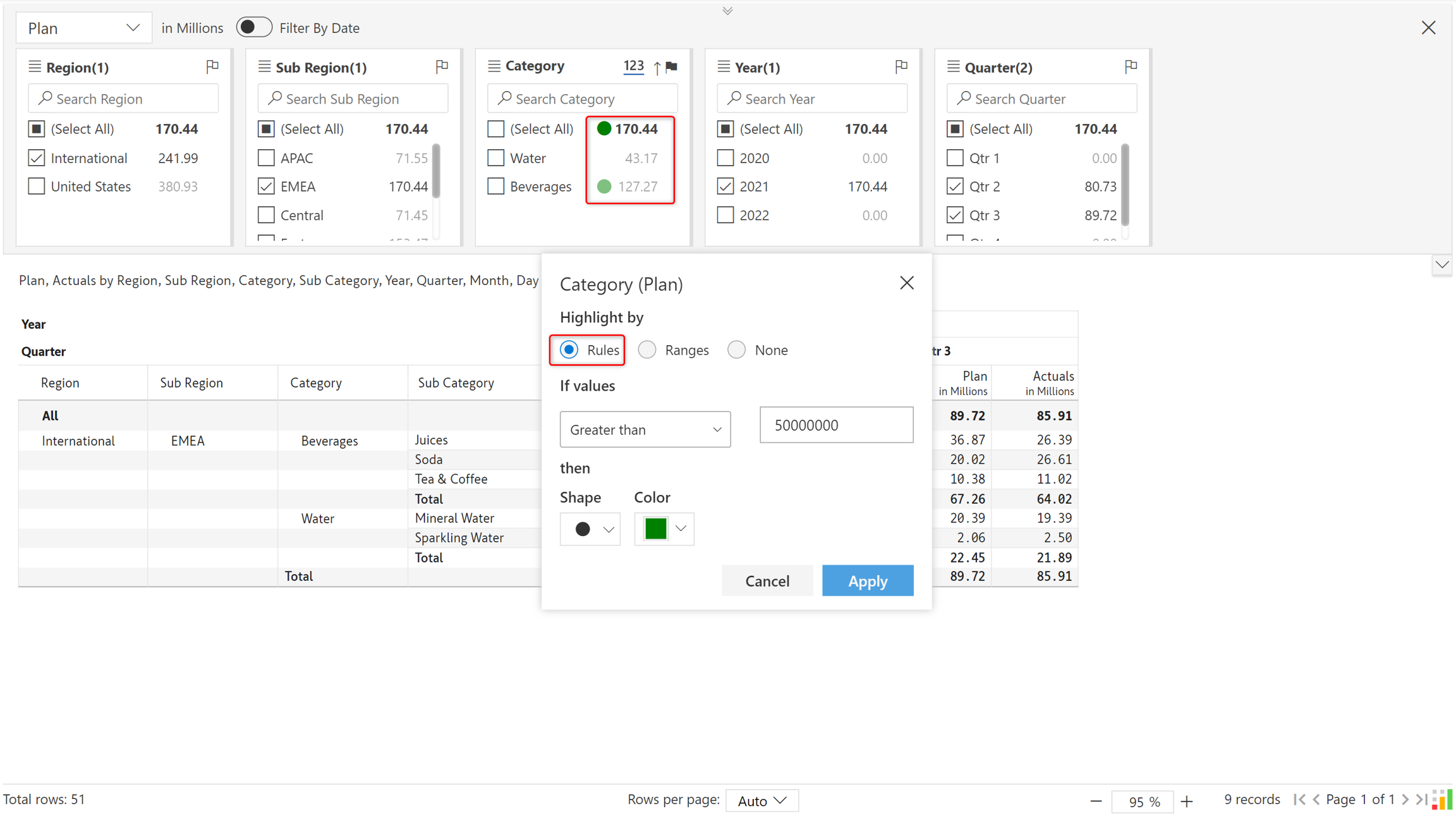
Task: Uncheck the Qtr 2 checkbox
Action: click(x=955, y=186)
